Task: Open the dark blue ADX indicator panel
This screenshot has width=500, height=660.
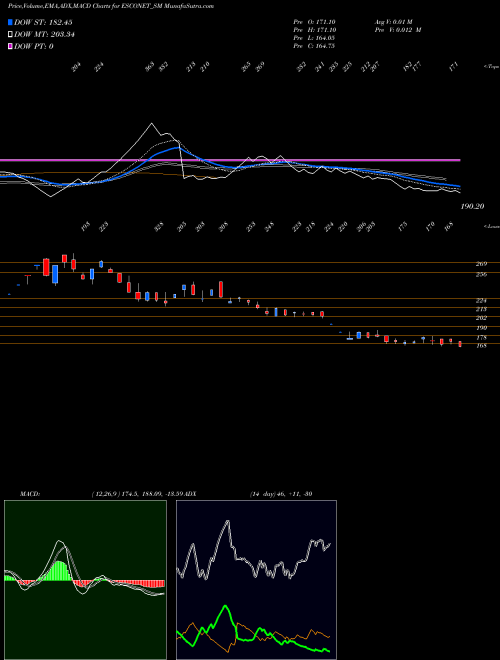Action: (x=256, y=580)
